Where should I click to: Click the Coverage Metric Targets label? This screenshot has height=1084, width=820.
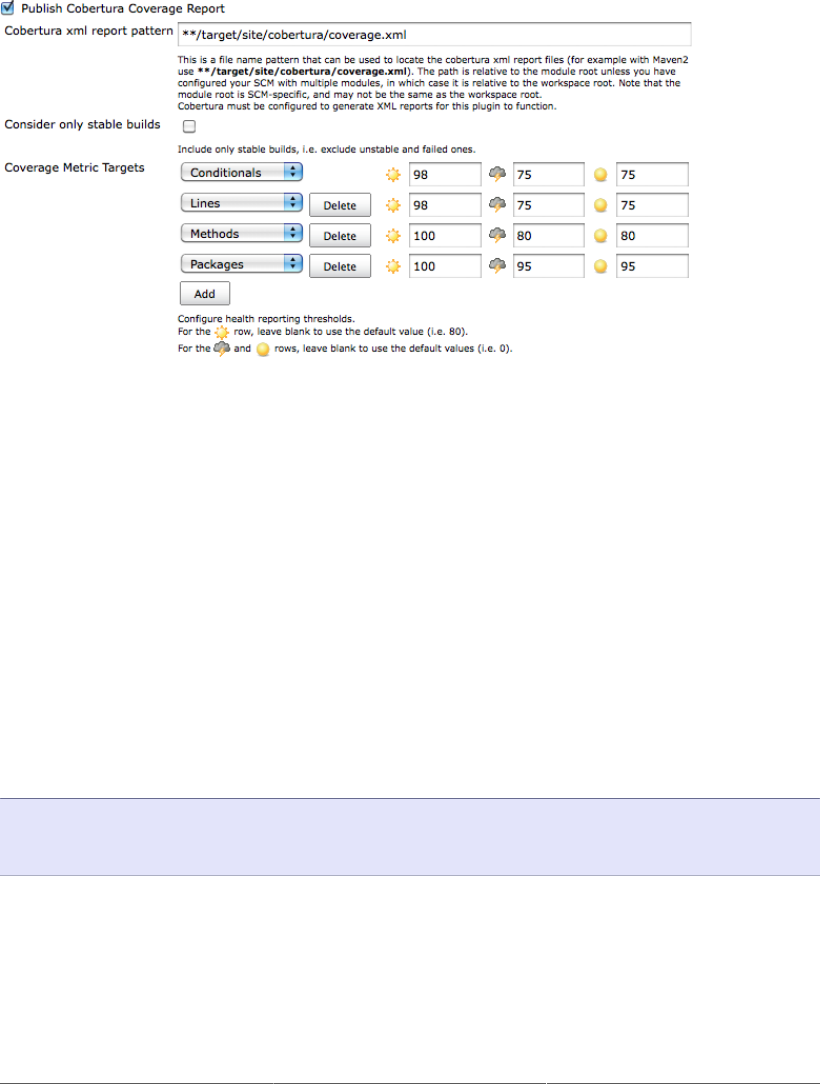75,168
